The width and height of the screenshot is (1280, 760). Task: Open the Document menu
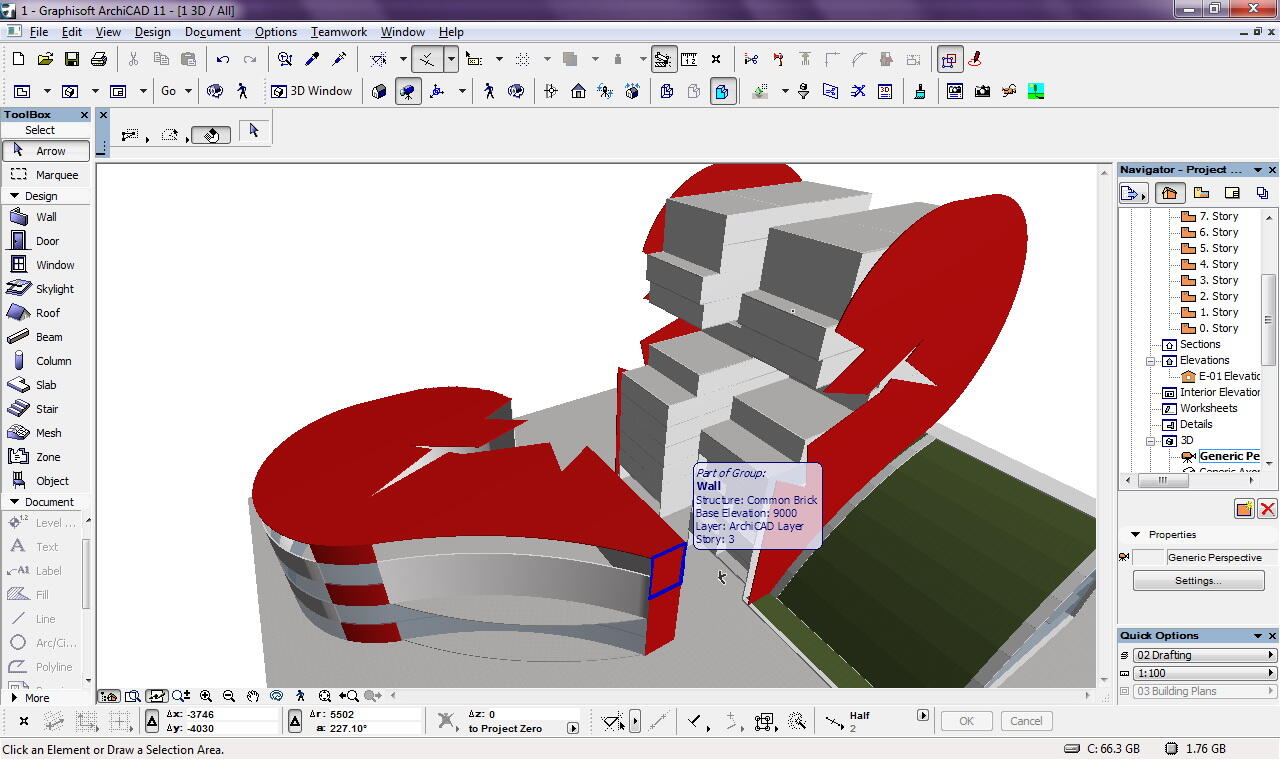pyautogui.click(x=213, y=32)
